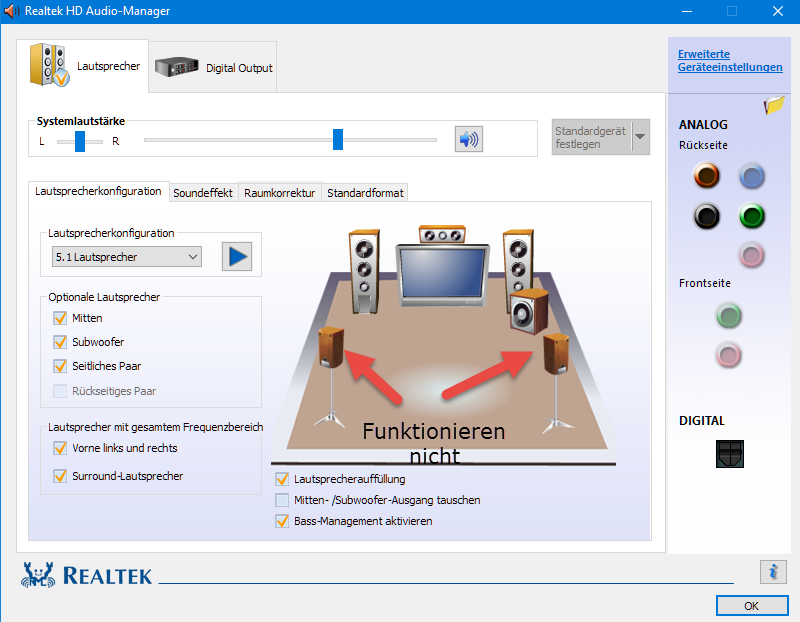Test the subwoofer in the room diagram
Viewport: 800px width, 622px height.
(x=529, y=311)
